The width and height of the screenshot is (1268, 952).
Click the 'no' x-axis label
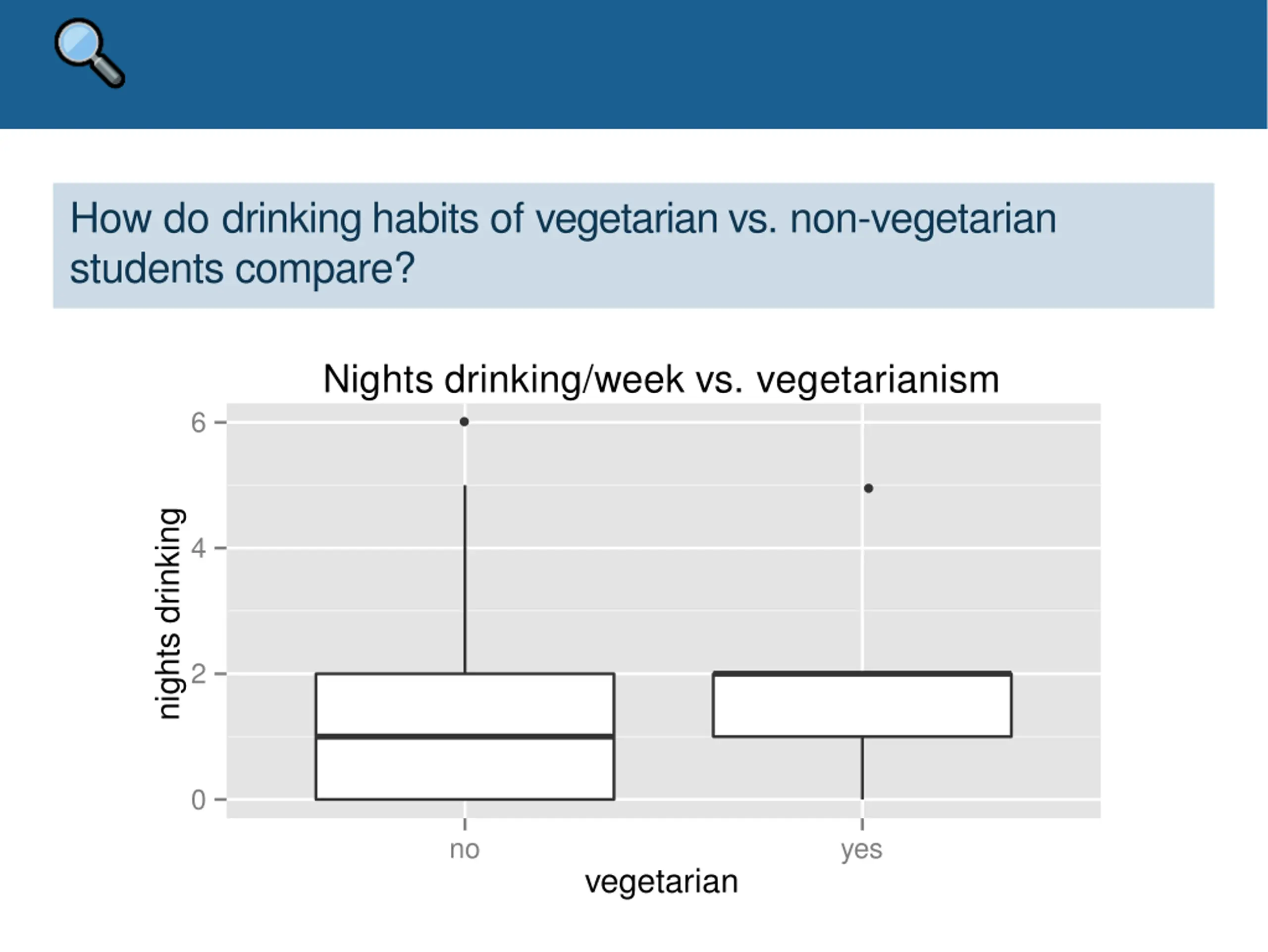[464, 849]
